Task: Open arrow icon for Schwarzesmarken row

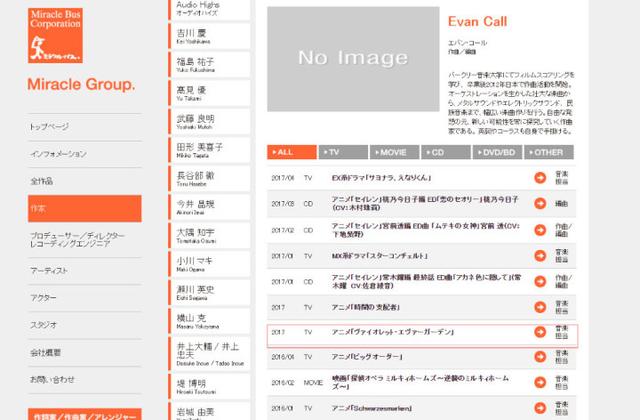Action: pos(540,408)
